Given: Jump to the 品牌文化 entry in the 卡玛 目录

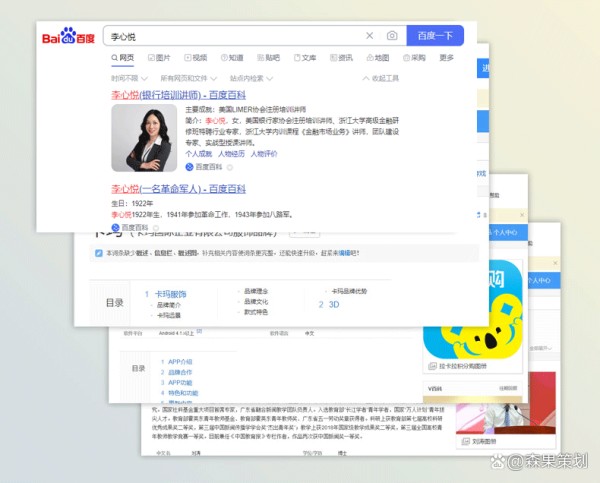Looking at the screenshot, I should pyautogui.click(x=256, y=302).
